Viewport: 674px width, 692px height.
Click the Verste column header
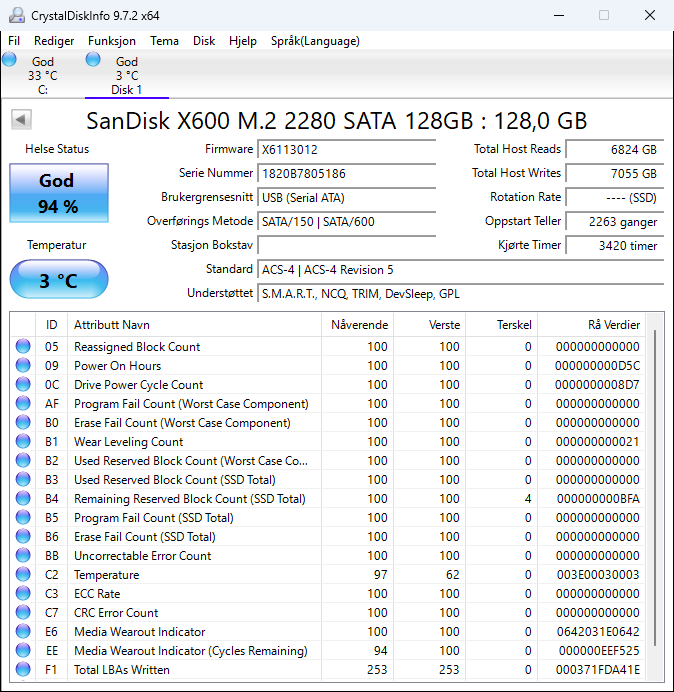[429, 325]
